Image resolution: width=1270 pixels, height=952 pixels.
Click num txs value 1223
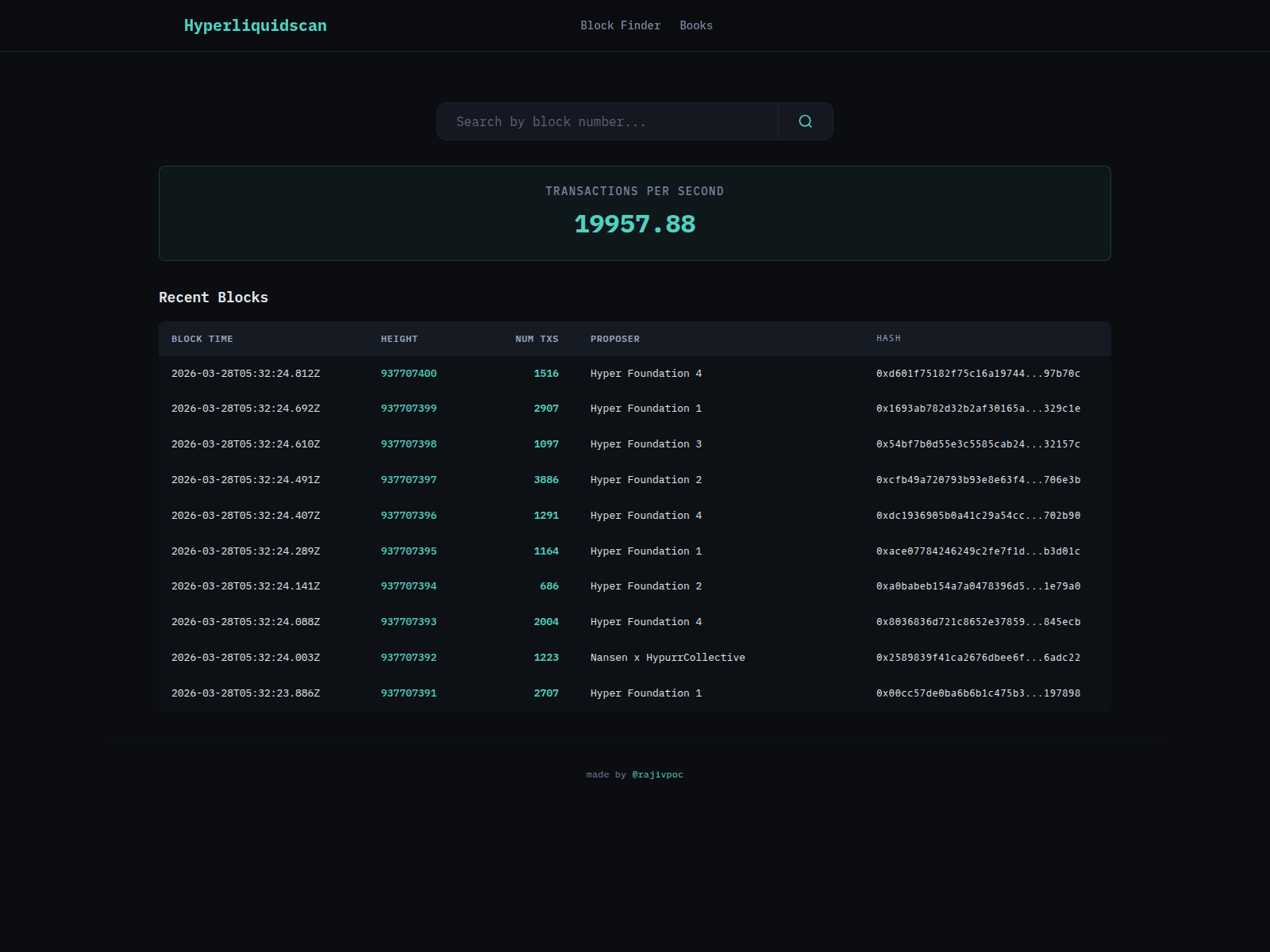pos(546,658)
